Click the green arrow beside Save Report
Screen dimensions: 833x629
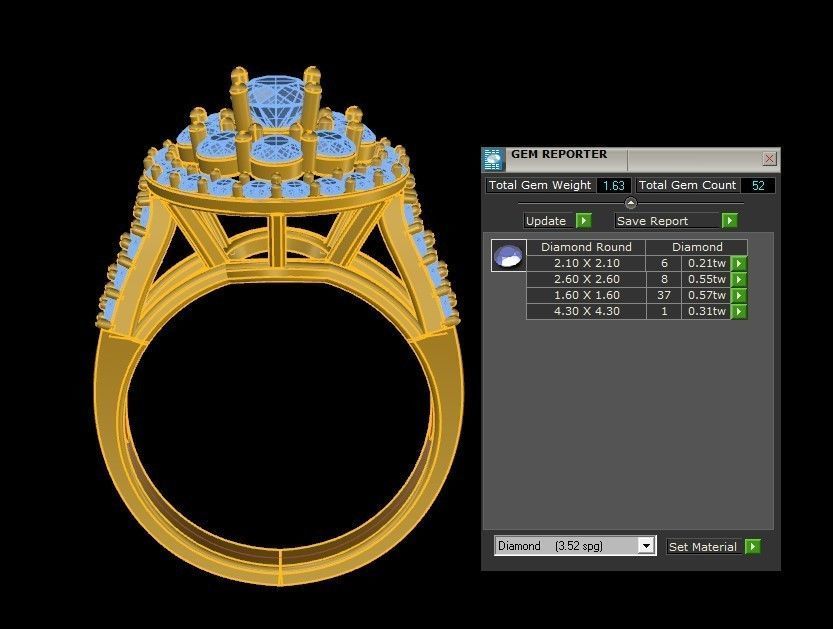pos(730,220)
